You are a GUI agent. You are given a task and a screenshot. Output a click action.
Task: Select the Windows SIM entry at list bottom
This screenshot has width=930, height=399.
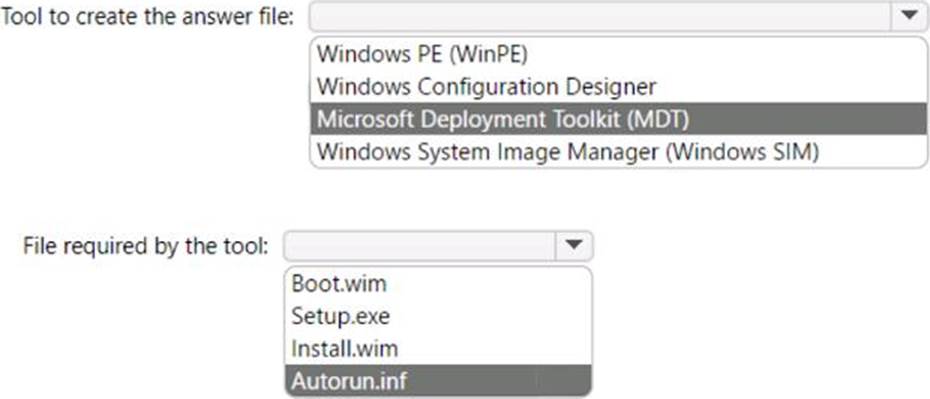(619, 151)
